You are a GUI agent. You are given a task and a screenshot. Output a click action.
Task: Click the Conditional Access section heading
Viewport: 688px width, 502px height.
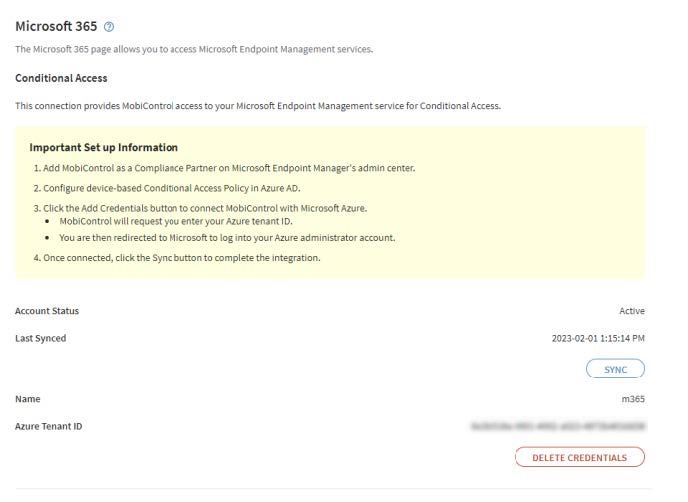(x=61, y=78)
